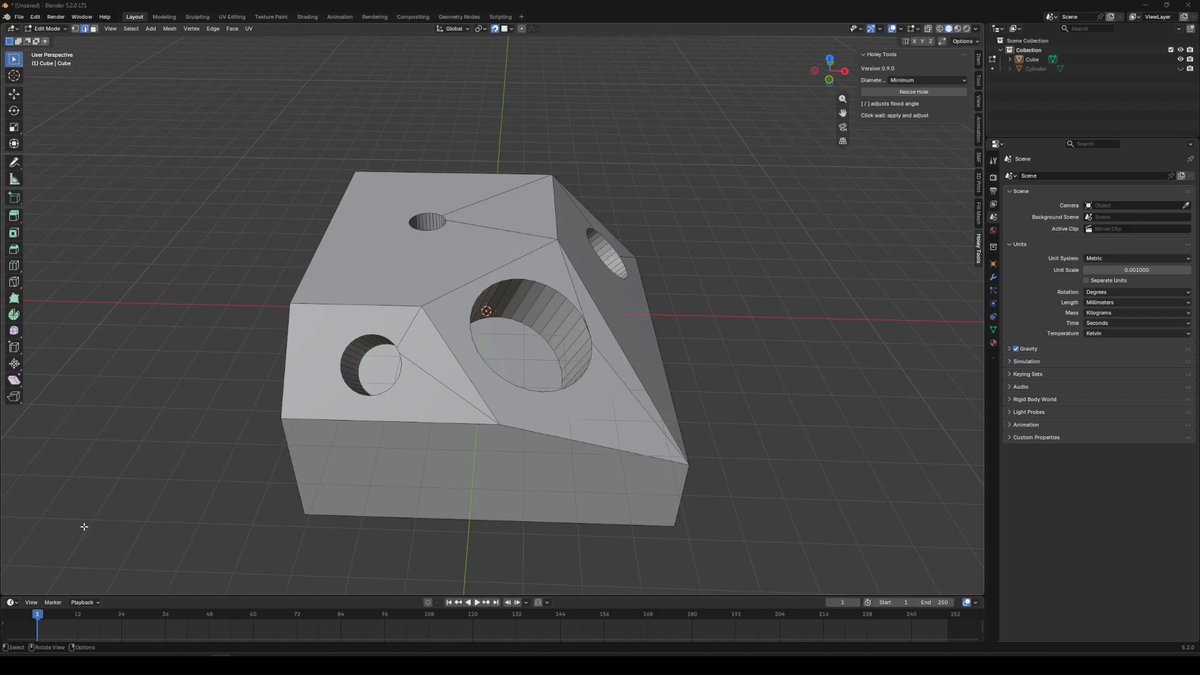1200x675 pixels.
Task: Toggle Collection exclude checkbox in outliner
Action: click(1171, 50)
